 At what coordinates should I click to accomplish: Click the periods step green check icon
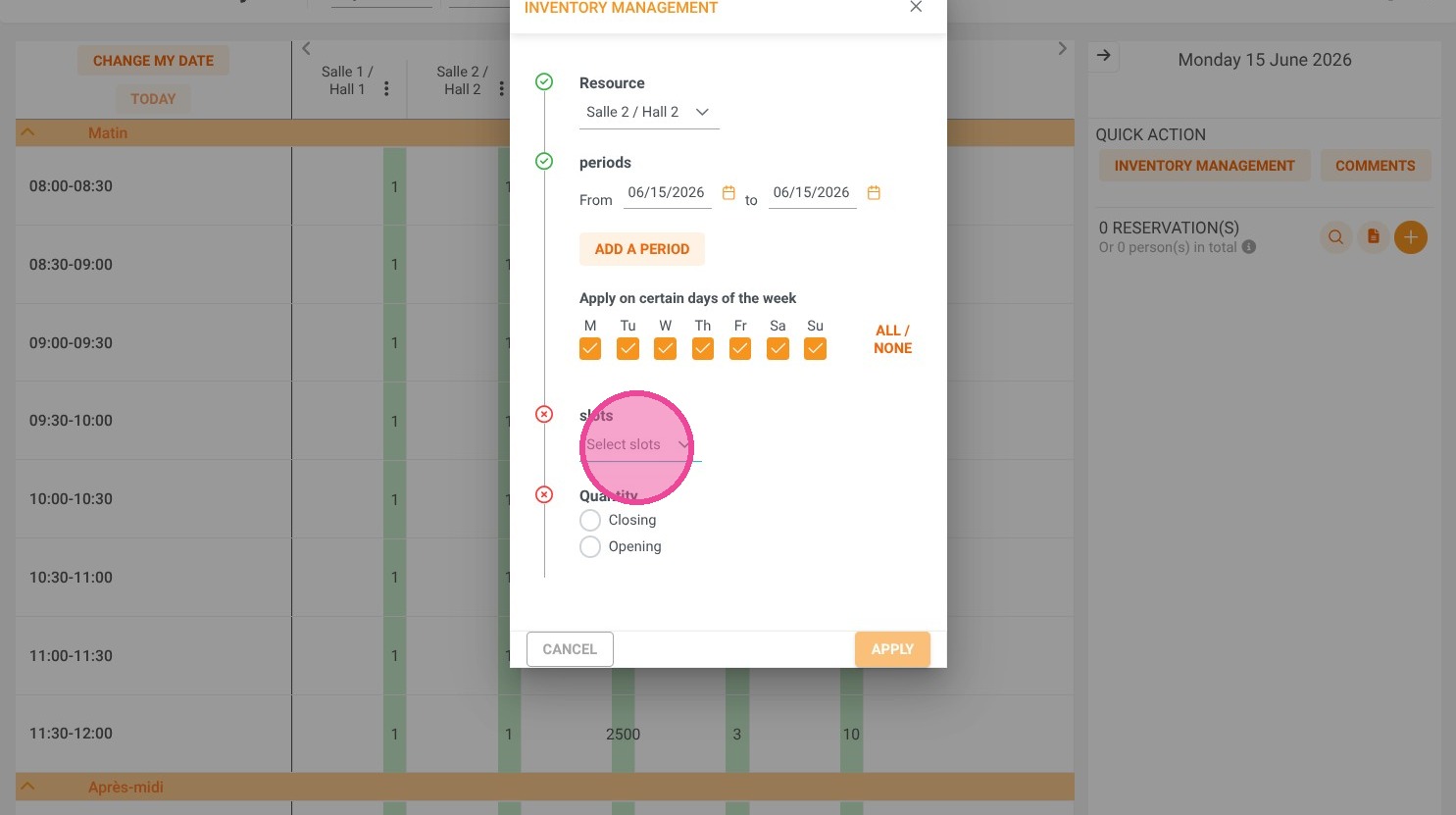(x=544, y=161)
